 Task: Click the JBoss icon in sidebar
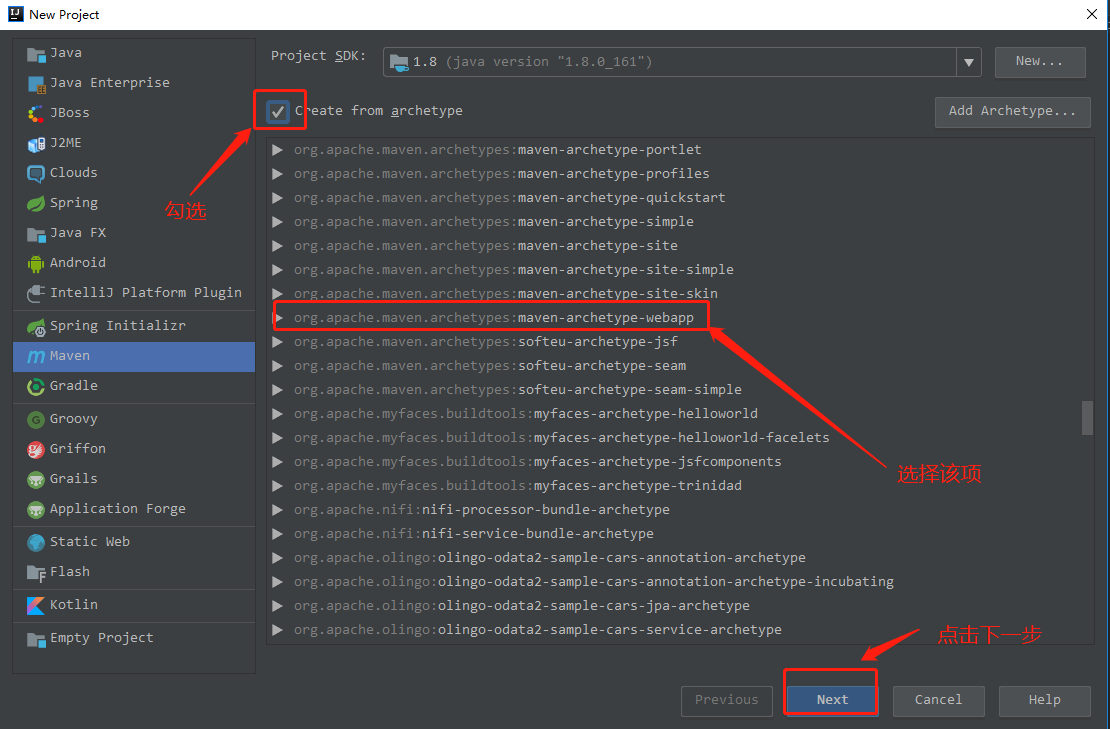point(35,113)
